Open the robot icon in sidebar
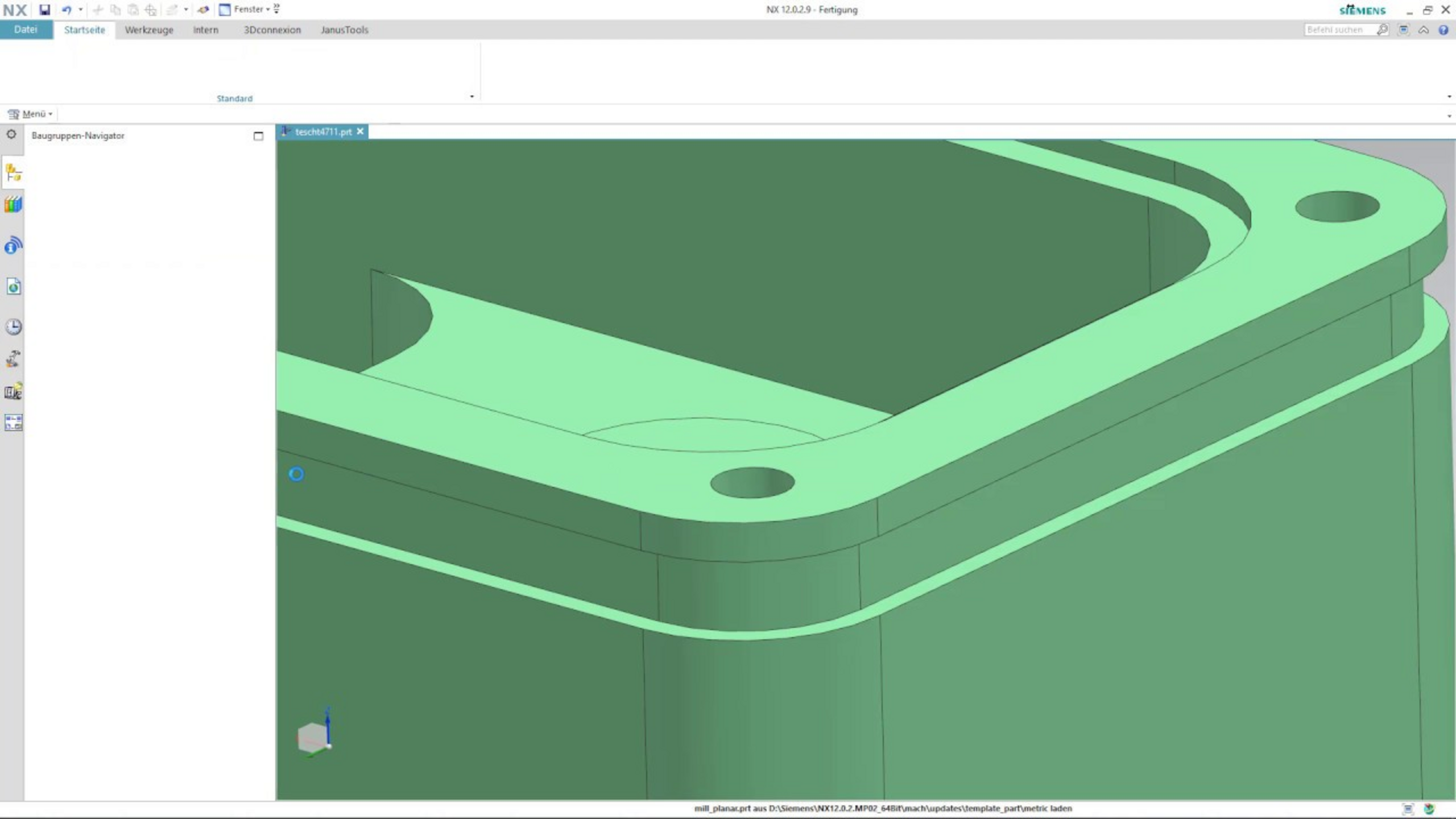The width and height of the screenshot is (1456, 819). pos(13,359)
